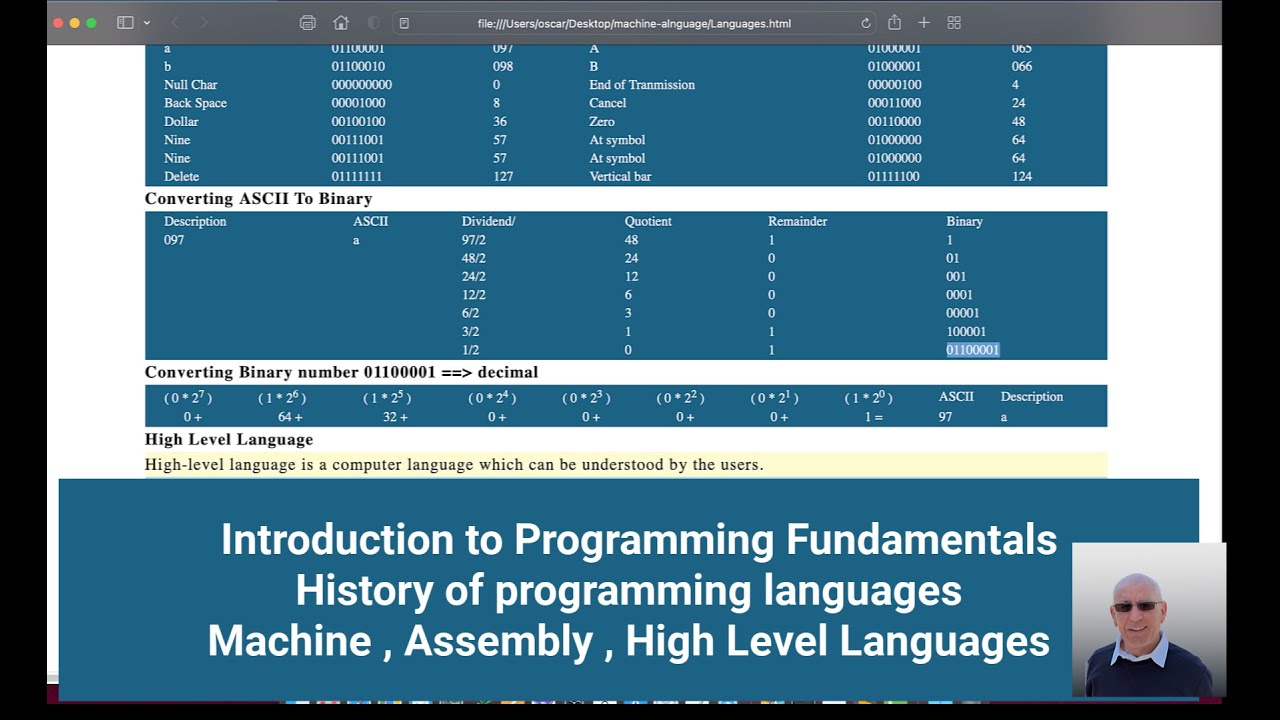
Task: Minimize the window with the yellow button
Action: 75,23
